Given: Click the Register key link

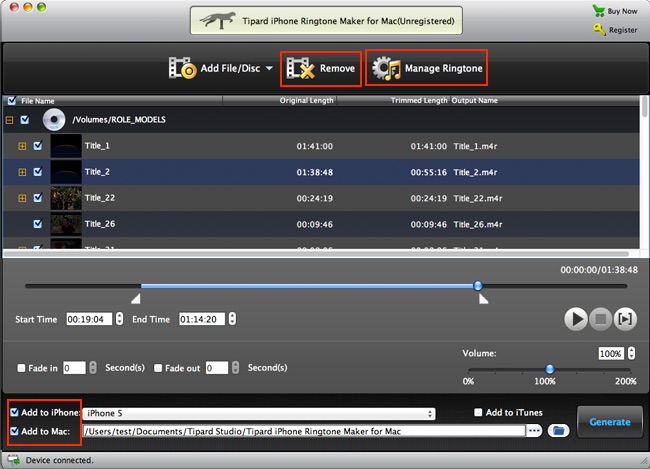Looking at the screenshot, I should tap(616, 30).
